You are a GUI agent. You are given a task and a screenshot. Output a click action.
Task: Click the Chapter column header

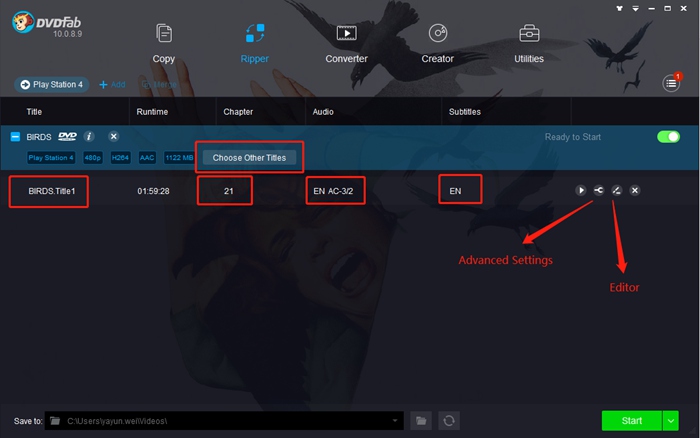[x=238, y=112]
